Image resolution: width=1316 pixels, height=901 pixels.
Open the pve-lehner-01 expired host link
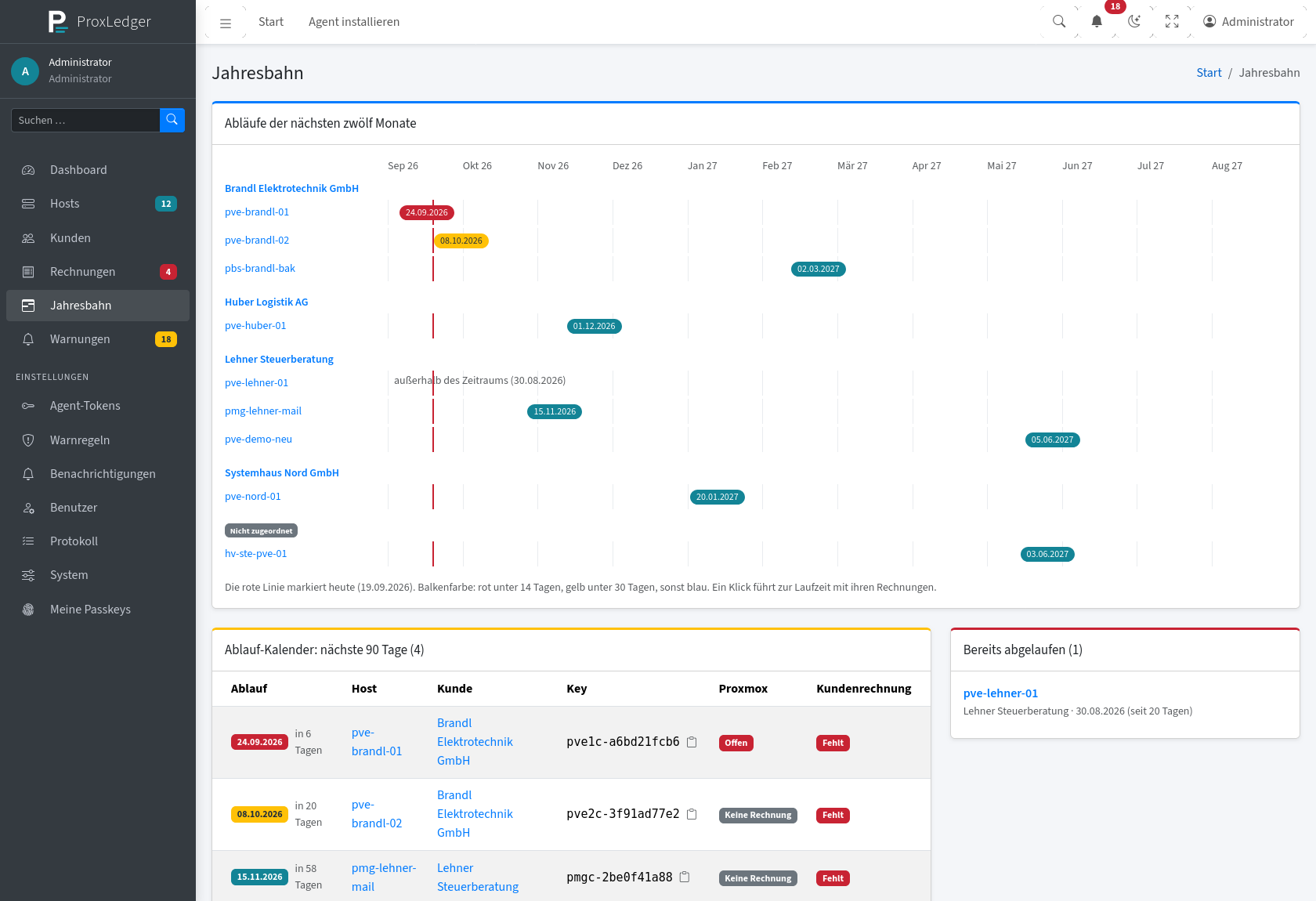click(x=1000, y=693)
